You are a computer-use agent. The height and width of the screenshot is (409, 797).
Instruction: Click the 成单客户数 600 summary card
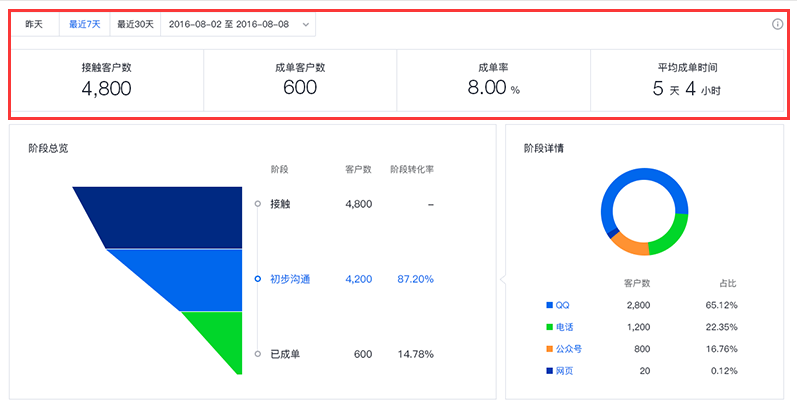[x=300, y=80]
